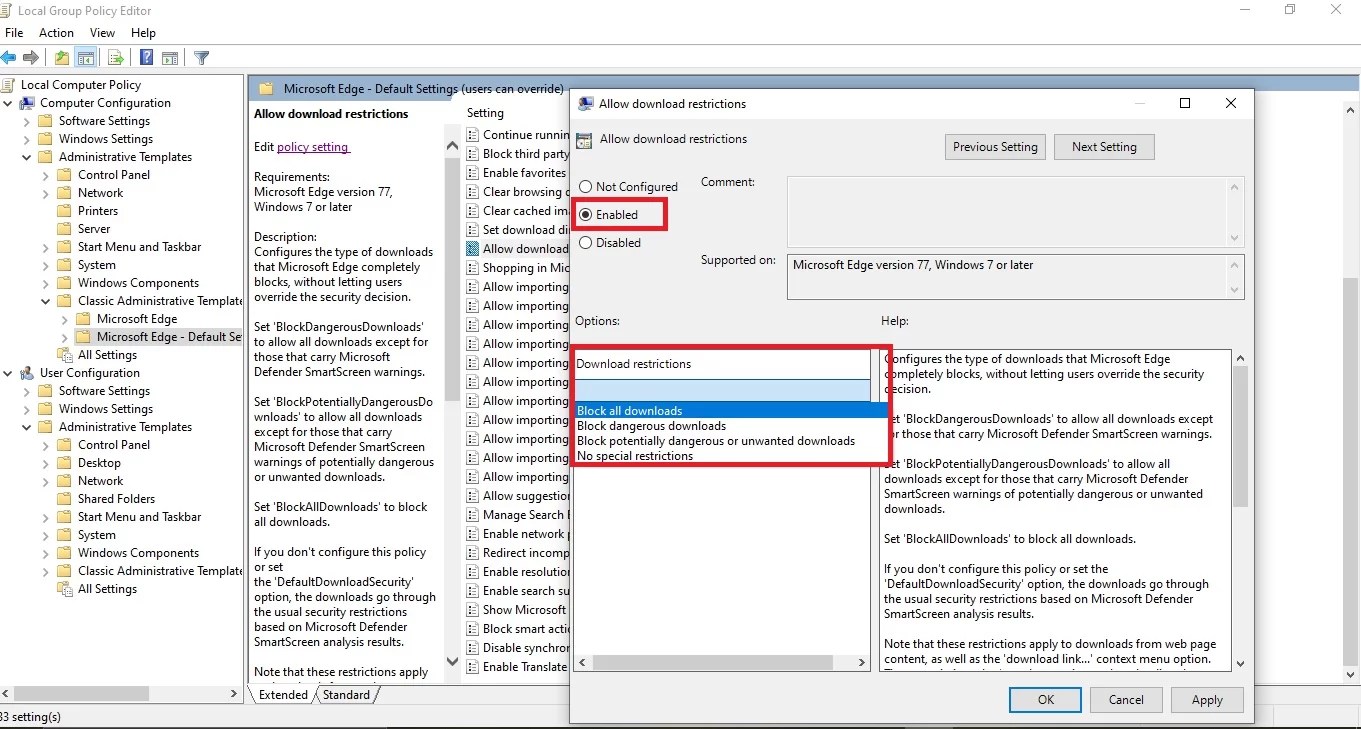
Task: Open the blue question mark Help icon
Action: point(146,58)
